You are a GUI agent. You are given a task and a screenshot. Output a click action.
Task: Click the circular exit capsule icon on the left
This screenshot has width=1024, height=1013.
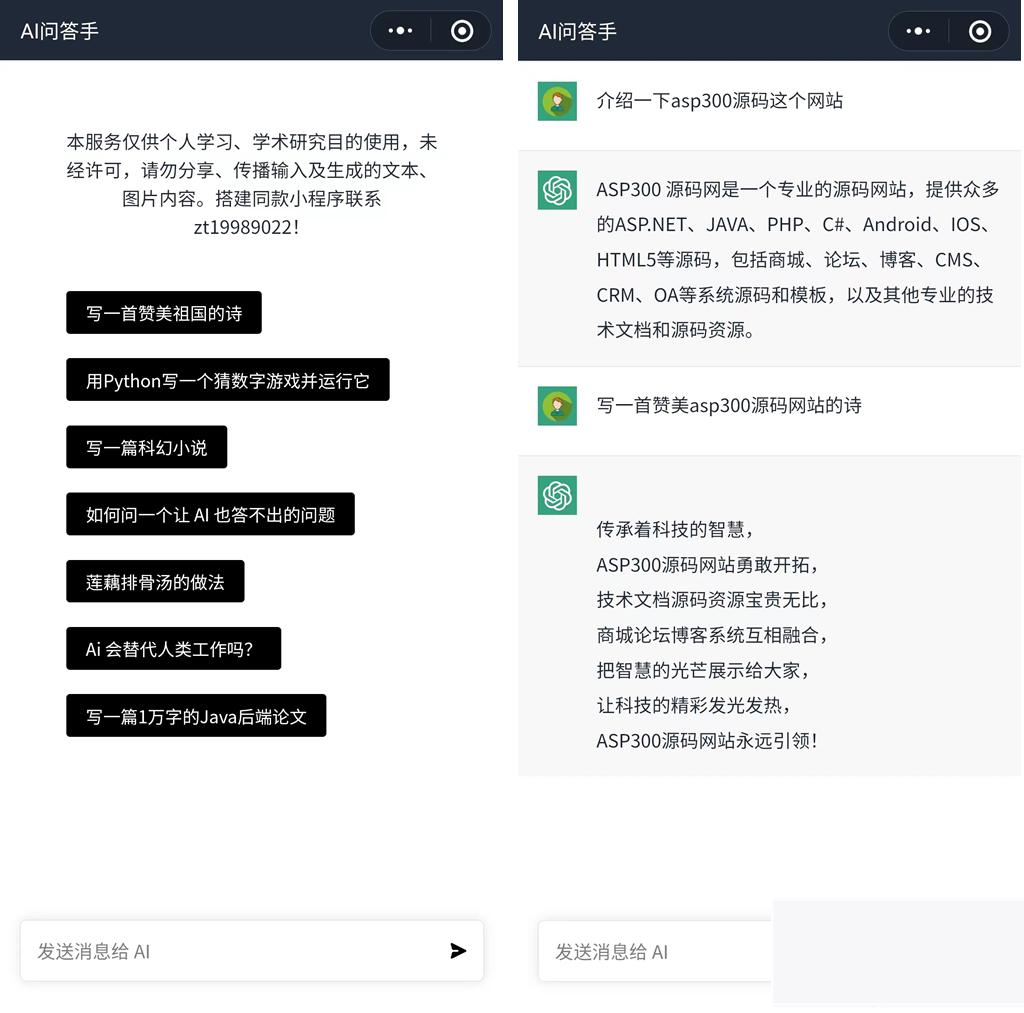click(x=462, y=31)
